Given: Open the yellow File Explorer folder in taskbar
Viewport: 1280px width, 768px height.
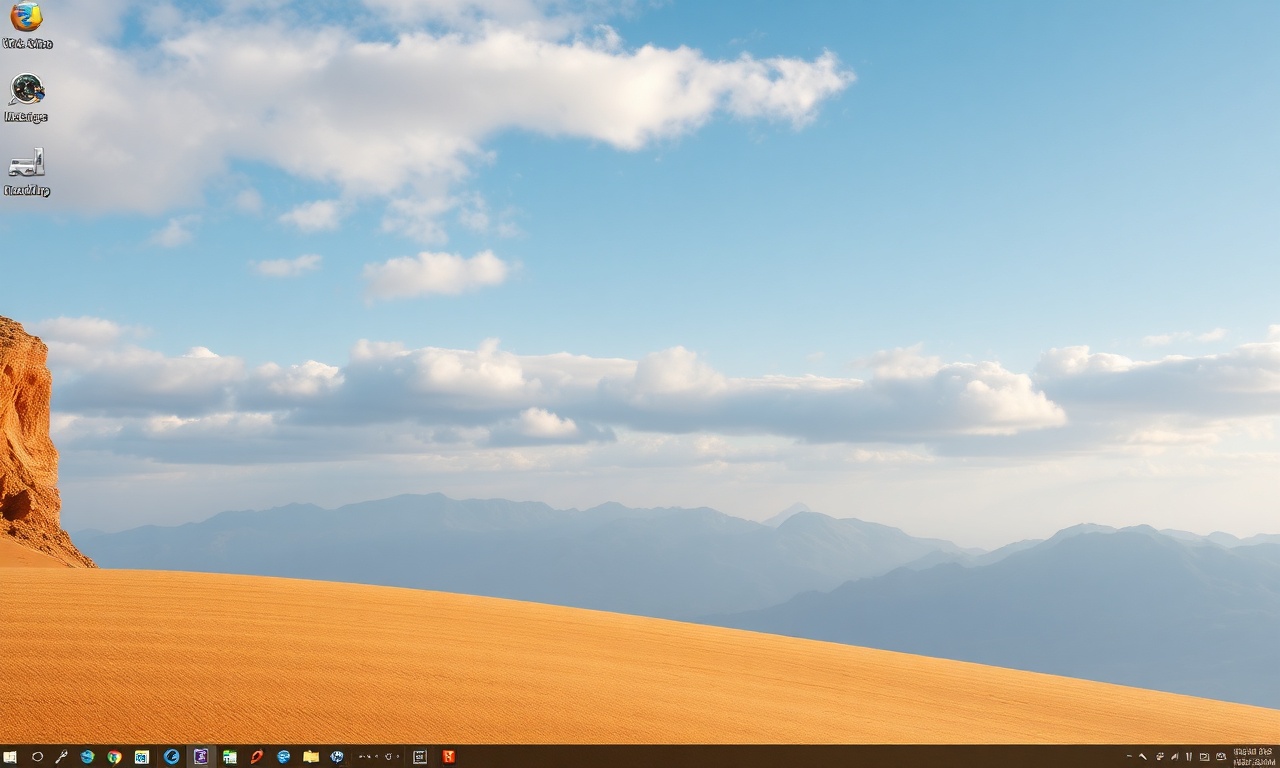Looking at the screenshot, I should click(311, 757).
